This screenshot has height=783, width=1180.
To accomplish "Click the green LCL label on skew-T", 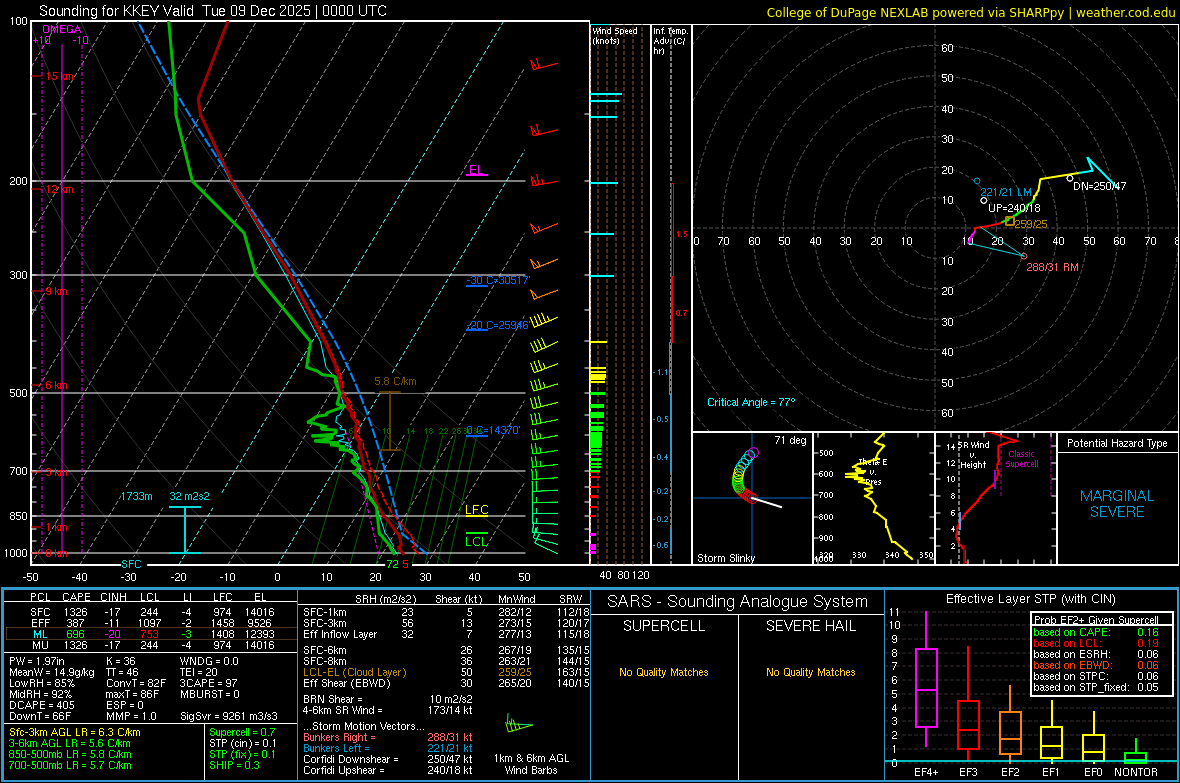I will point(476,541).
